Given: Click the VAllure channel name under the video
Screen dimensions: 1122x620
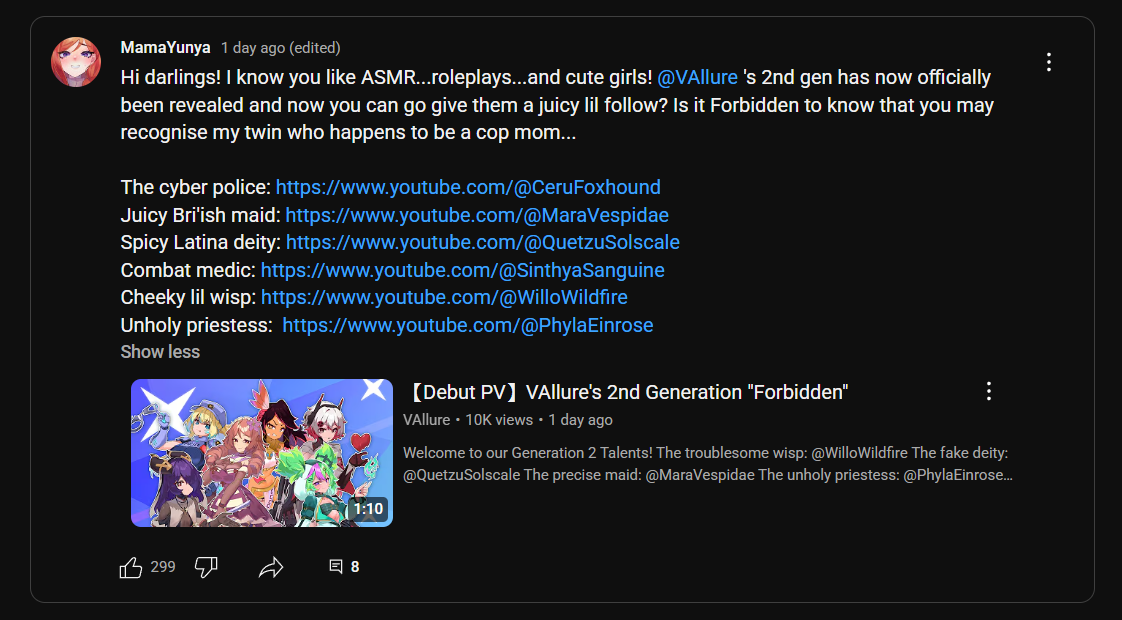Looking at the screenshot, I should pyautogui.click(x=426, y=420).
